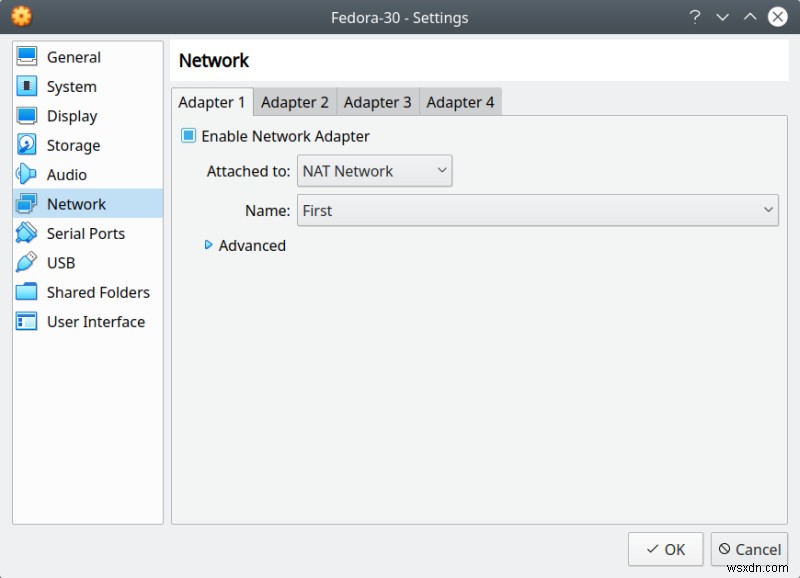Open the Name dropdown showing First
Image resolution: width=800 pixels, height=578 pixels.
click(538, 210)
